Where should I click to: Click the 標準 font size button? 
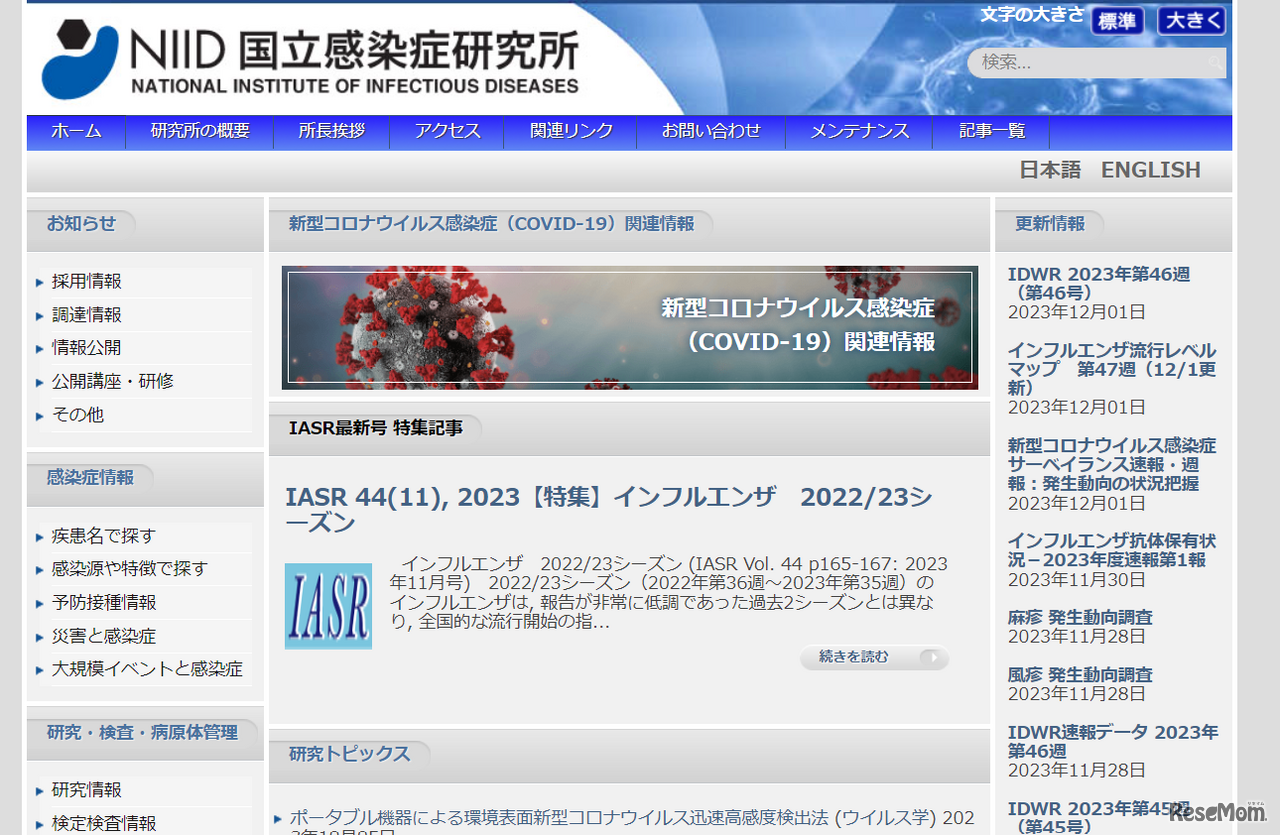(x=1117, y=21)
